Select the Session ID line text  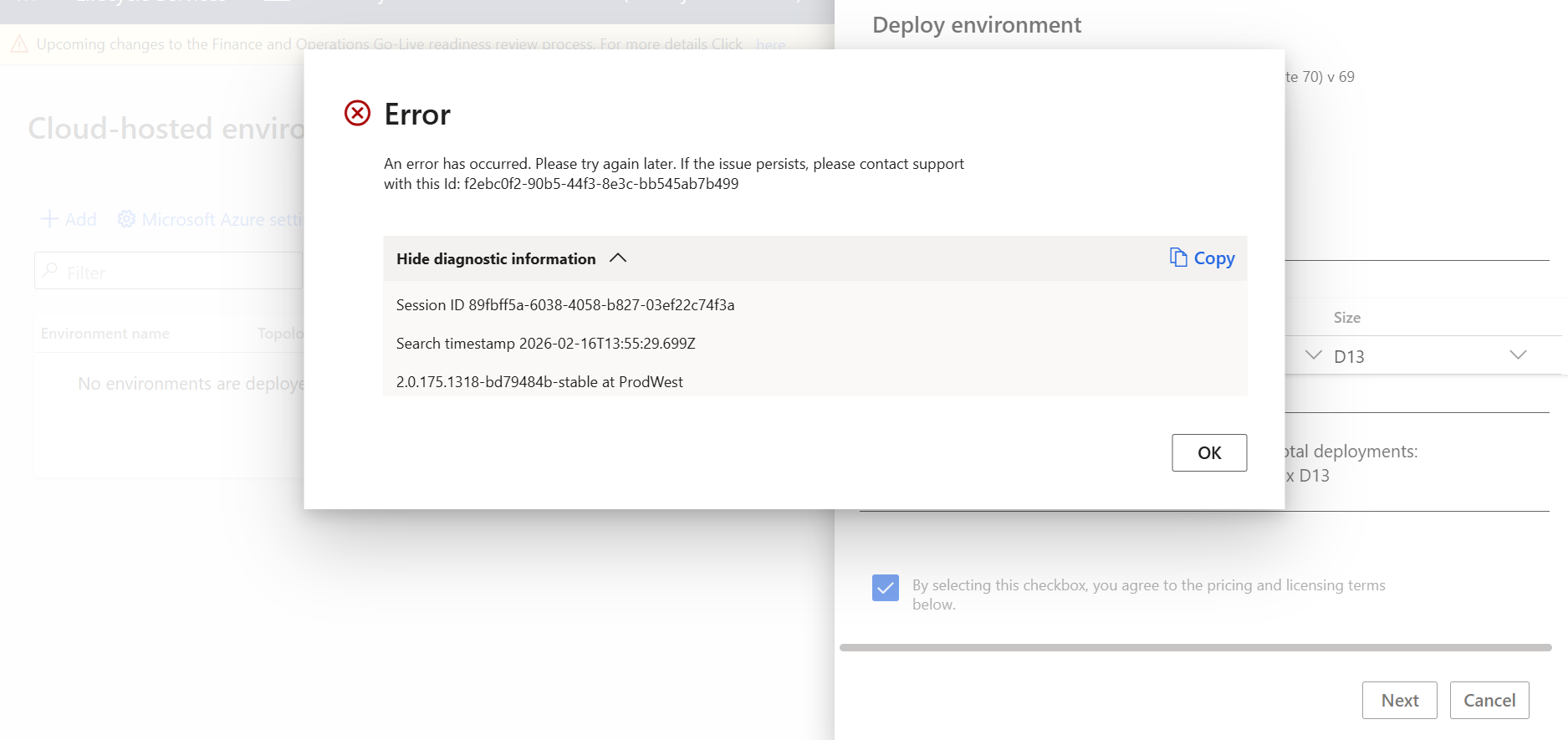(x=565, y=305)
